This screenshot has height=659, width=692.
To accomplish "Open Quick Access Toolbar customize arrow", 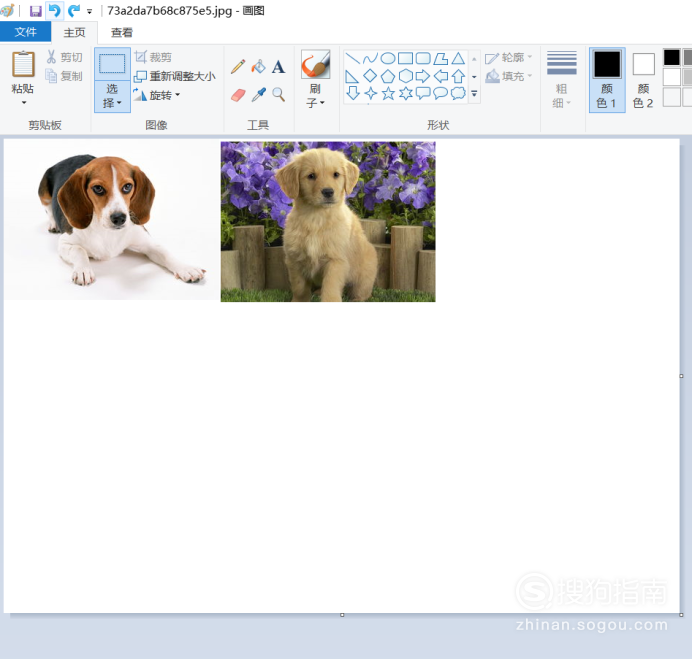I will coord(90,11).
